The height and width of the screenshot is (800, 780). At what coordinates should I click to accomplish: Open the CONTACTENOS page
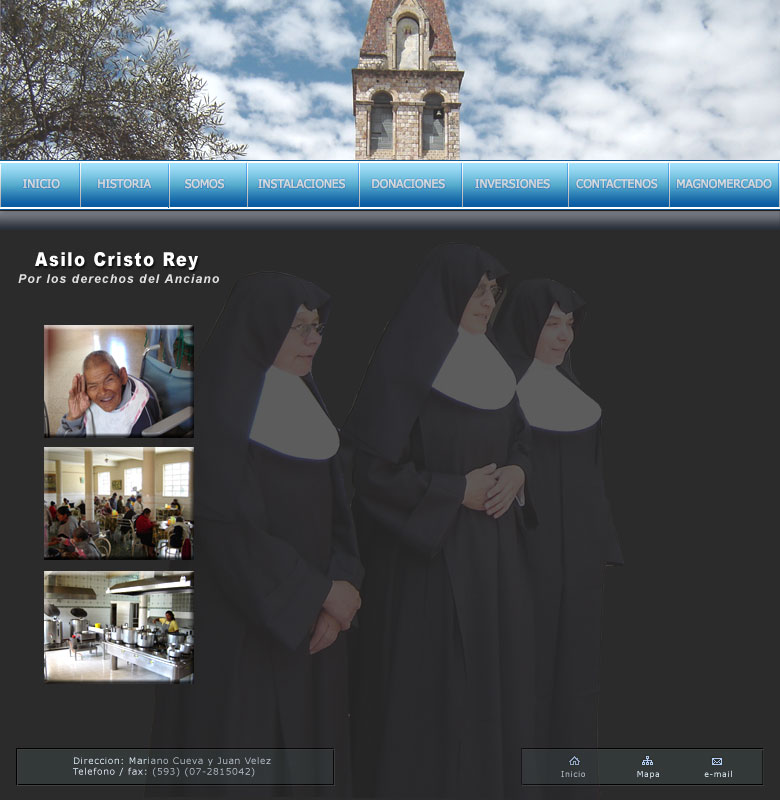(617, 184)
